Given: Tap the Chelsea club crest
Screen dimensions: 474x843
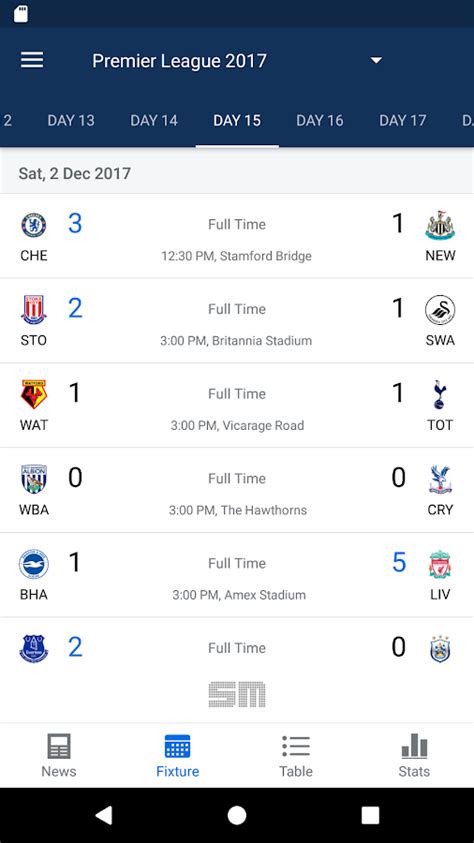Looking at the screenshot, I should pos(34,225).
